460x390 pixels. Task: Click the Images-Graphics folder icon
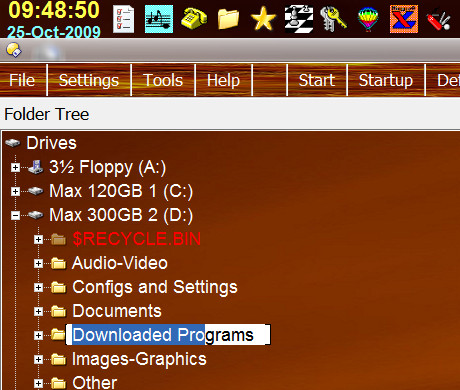coord(59,359)
